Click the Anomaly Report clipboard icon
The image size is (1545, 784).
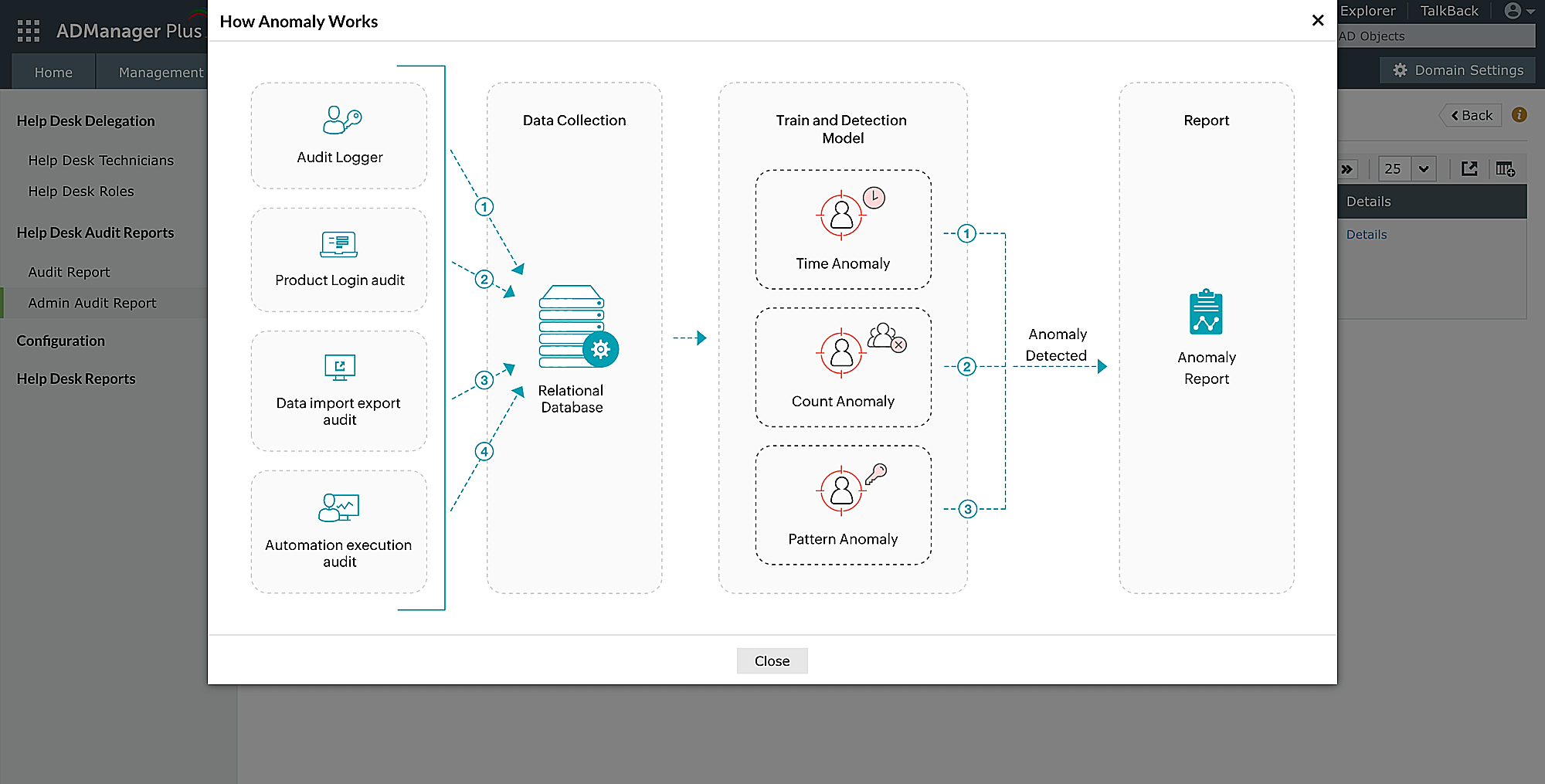tap(1206, 311)
